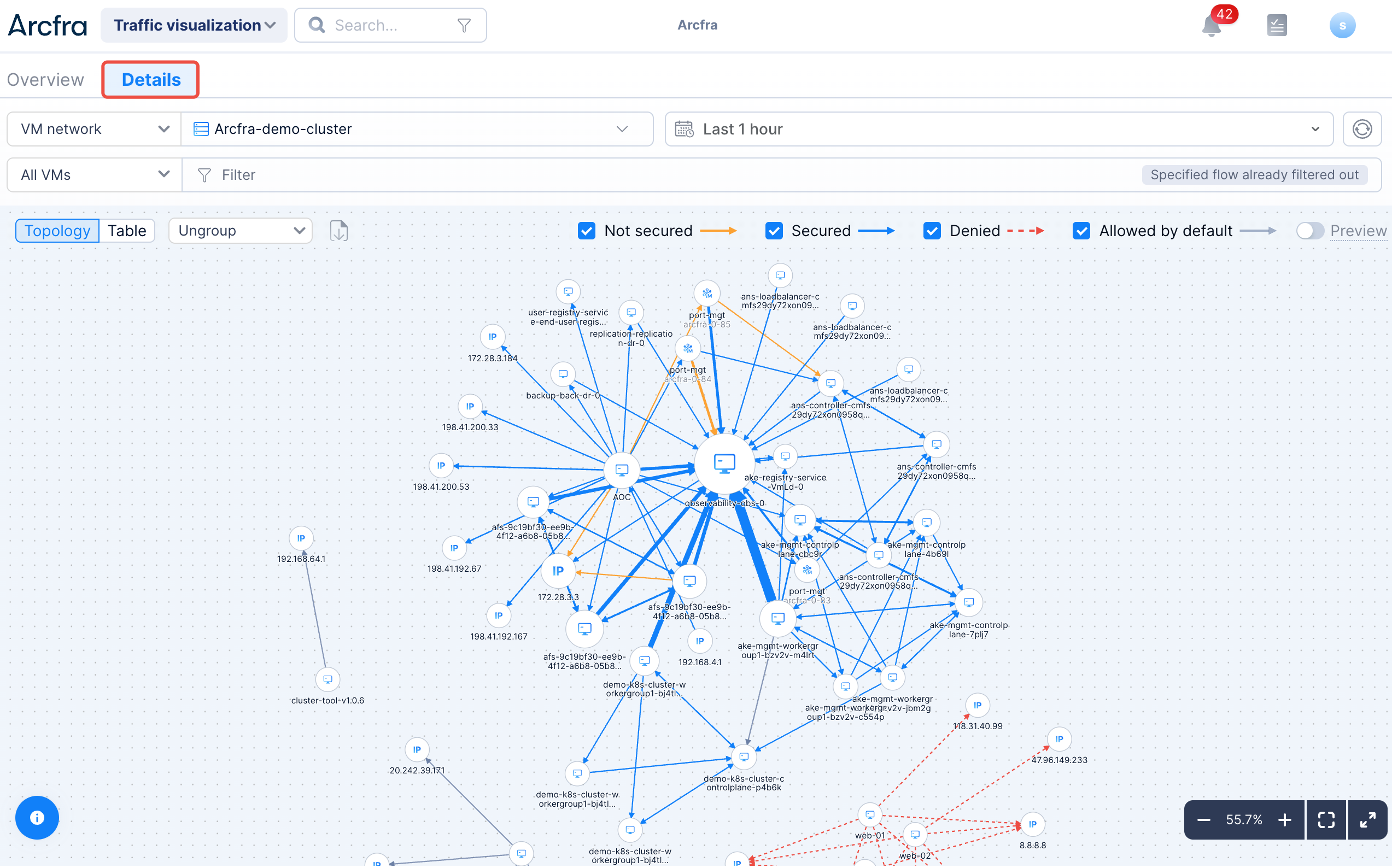Open the All VMs dropdown
The width and height of the screenshot is (1392, 868).
coord(94,175)
